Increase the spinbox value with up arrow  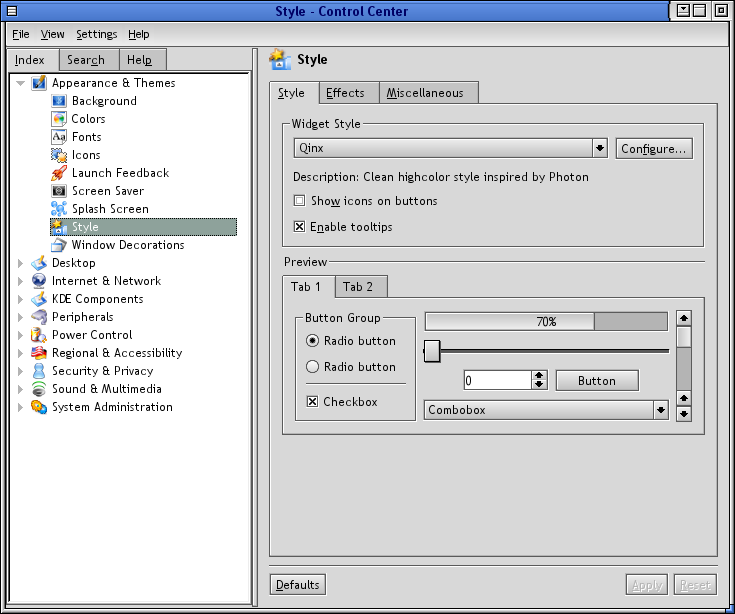539,375
